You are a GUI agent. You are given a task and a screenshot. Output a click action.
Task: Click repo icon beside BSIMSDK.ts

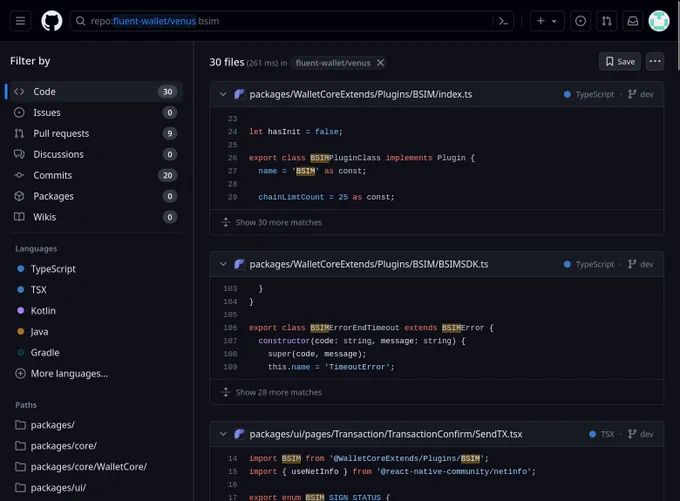click(239, 264)
